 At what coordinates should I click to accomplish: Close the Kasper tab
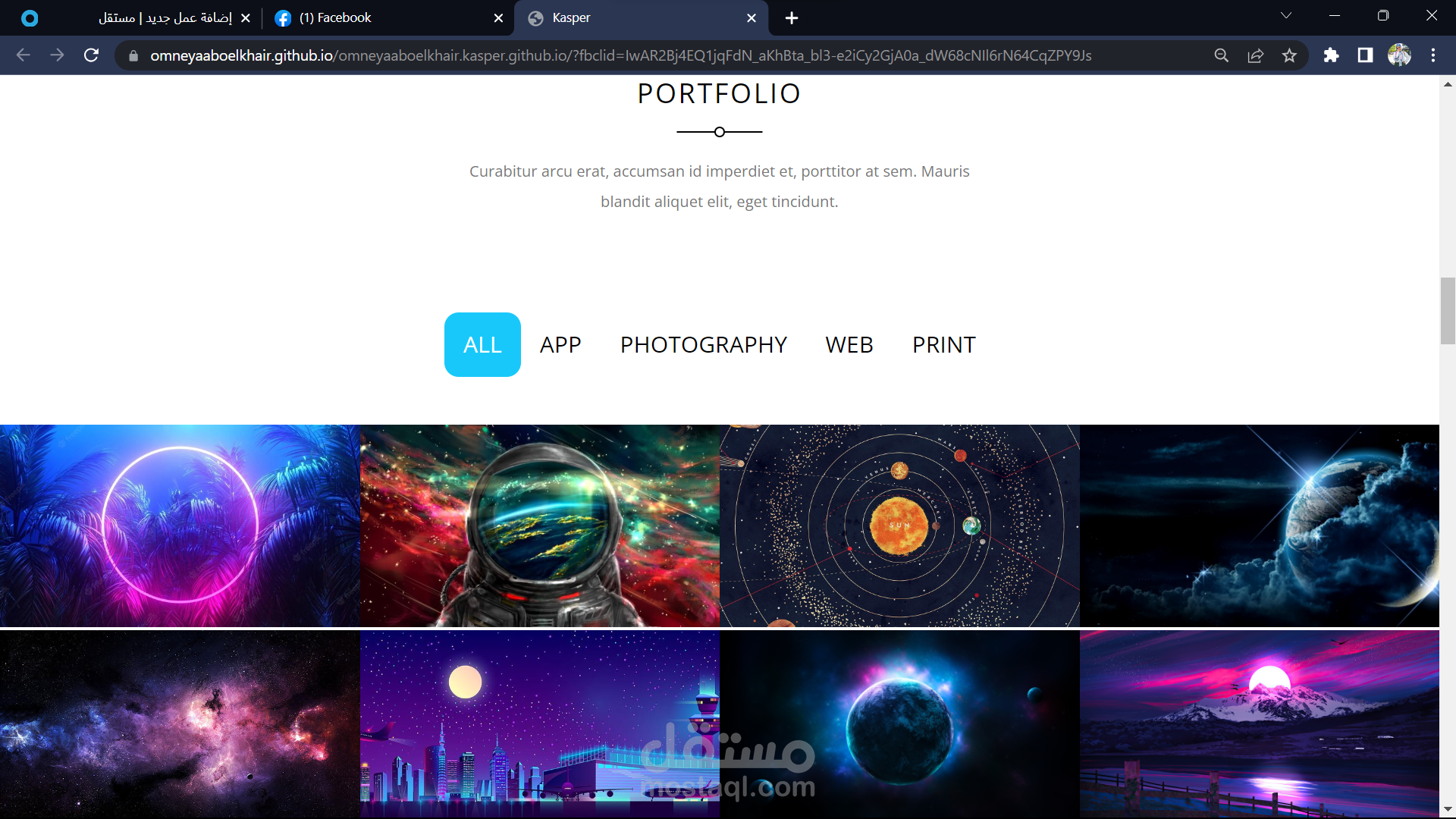tap(752, 17)
